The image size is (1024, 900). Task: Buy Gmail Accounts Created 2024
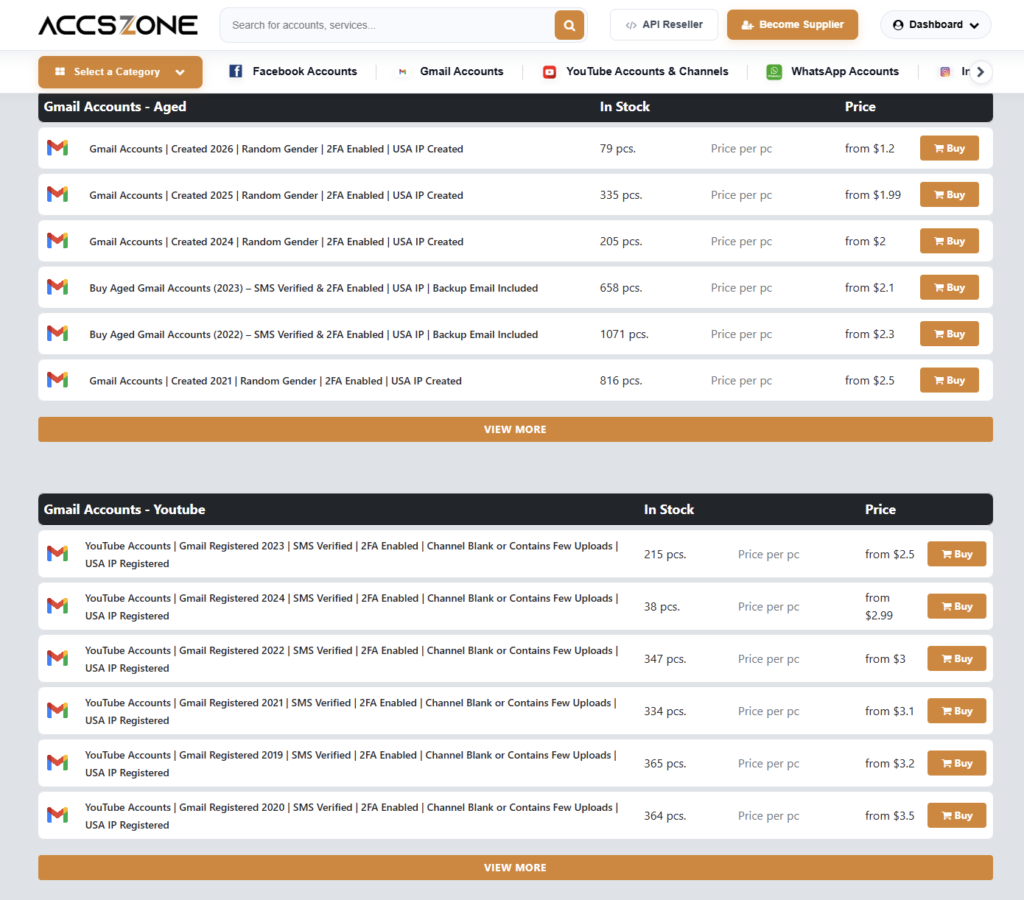pos(949,241)
